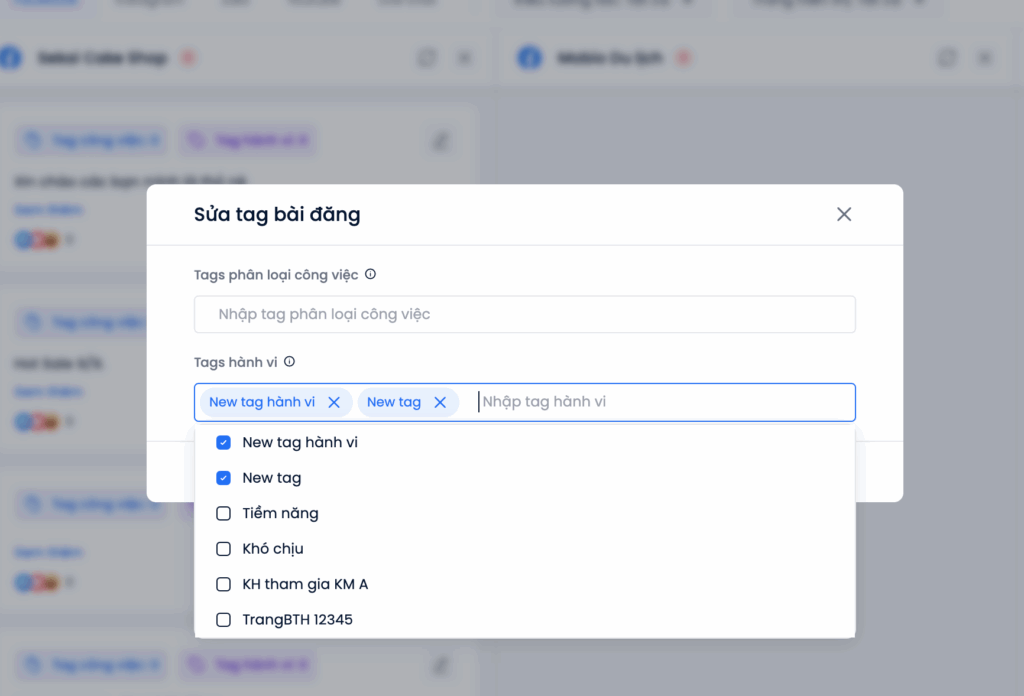
Task: Click the "New tag" chip label
Action: [x=394, y=402]
